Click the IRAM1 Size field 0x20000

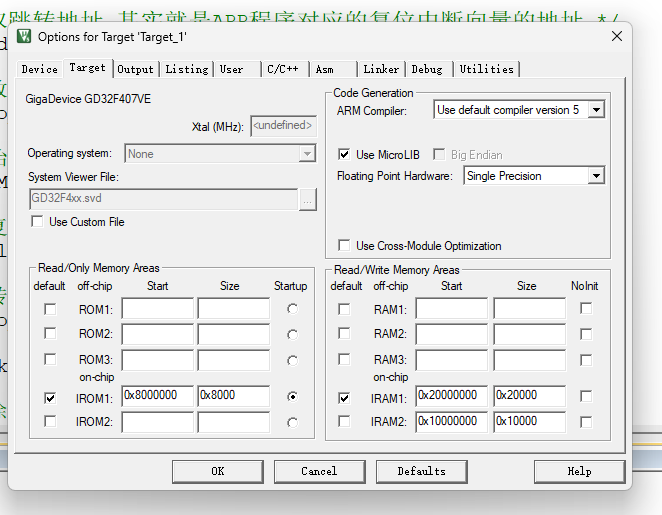(530, 396)
